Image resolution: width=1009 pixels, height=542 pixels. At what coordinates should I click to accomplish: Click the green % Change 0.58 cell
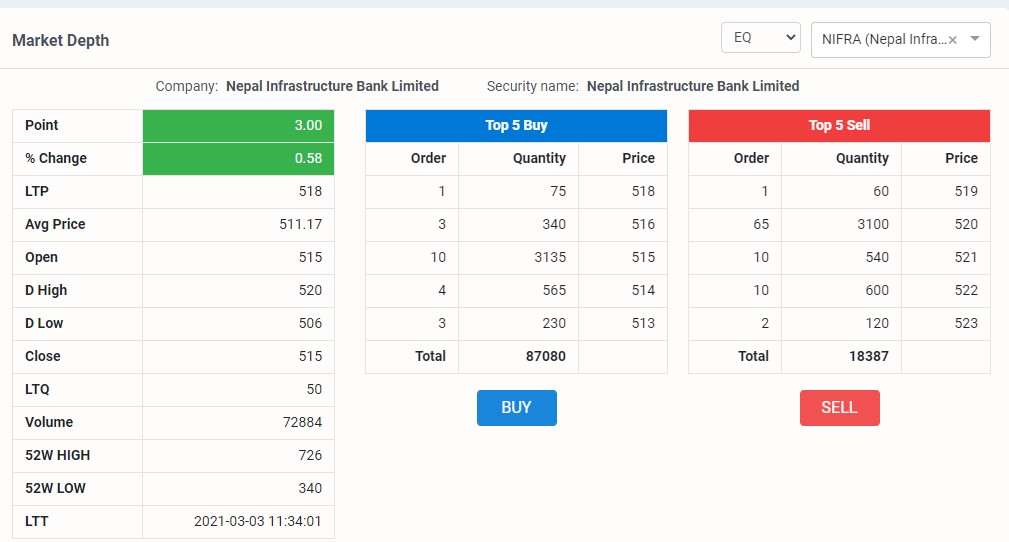pos(238,158)
